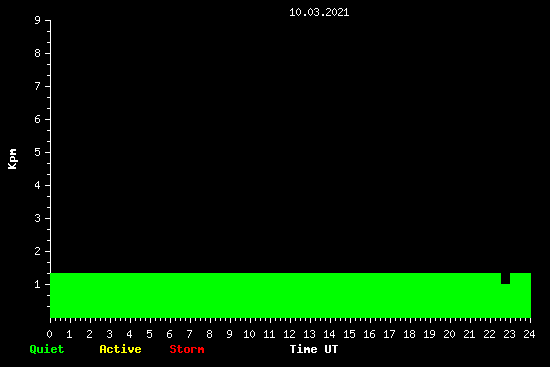Viewport: 550px width, 367px height.
Task: Click hour 15 on the time axis
Action: point(349,334)
